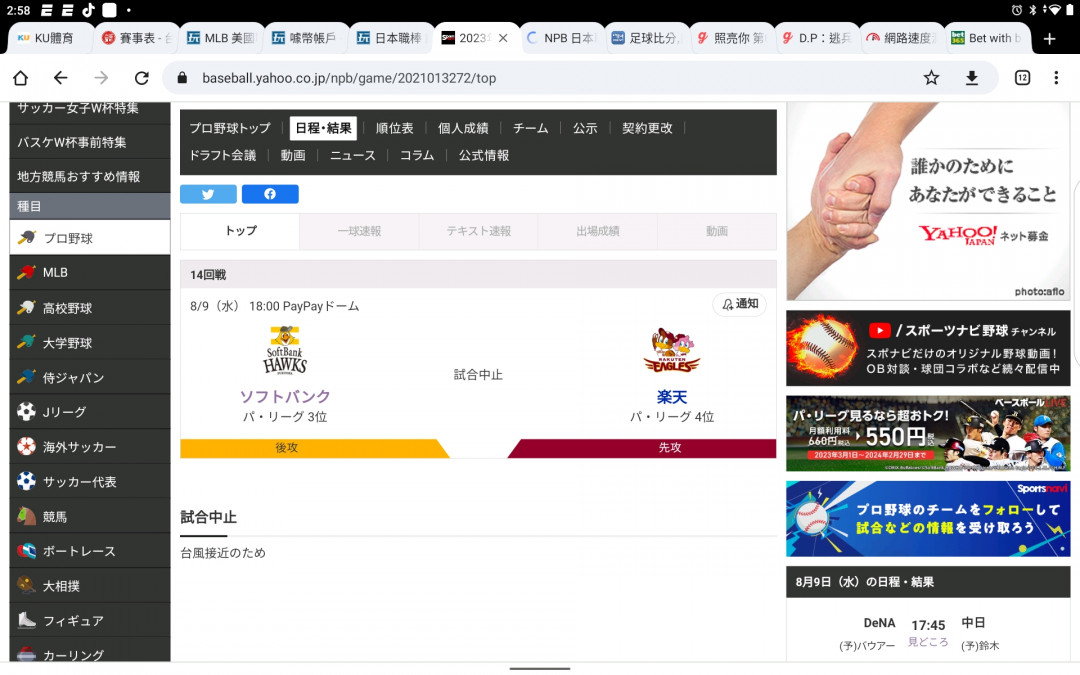Open 大学野球 in the sidebar
Viewport: 1080px width, 675px height.
(x=90, y=342)
